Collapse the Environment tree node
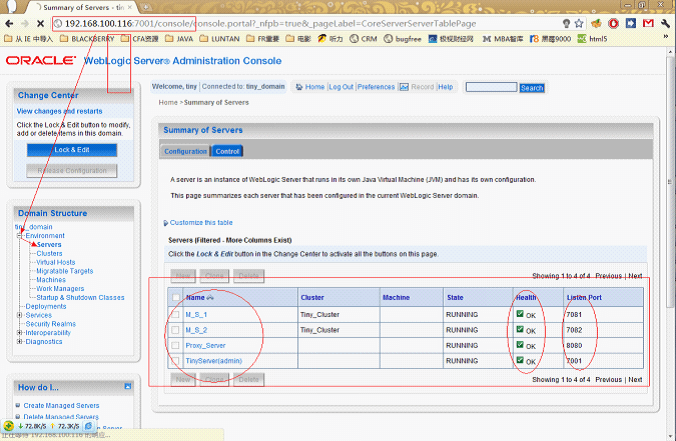The height and width of the screenshot is (441, 676). [x=19, y=236]
